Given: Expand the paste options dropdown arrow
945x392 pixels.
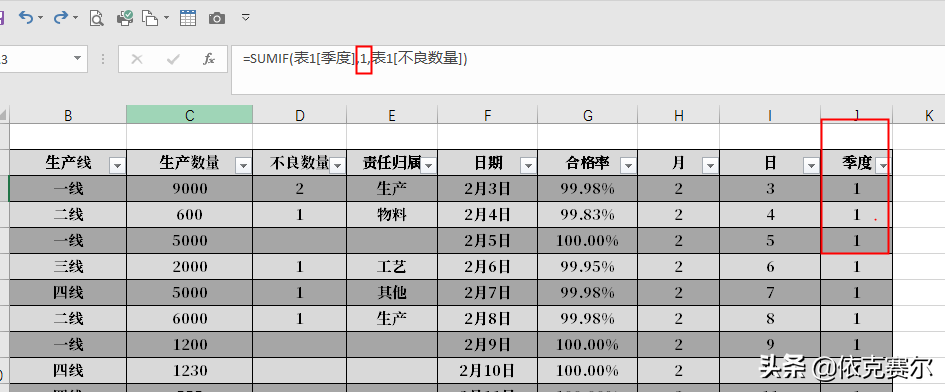Looking at the screenshot, I should pos(166,18).
